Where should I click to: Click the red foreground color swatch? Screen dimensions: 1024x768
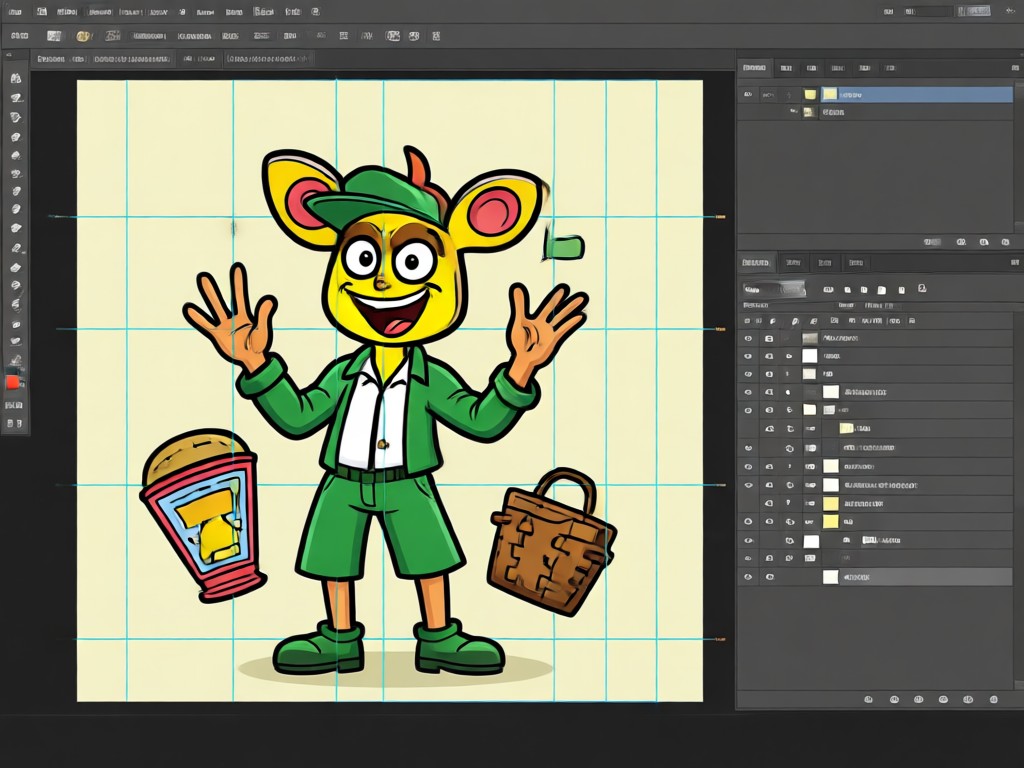(12, 382)
